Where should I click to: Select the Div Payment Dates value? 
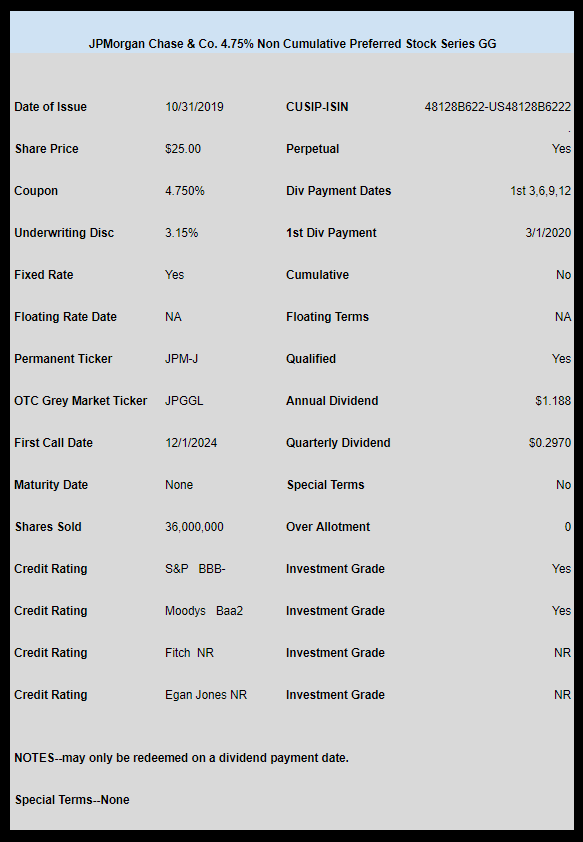coord(541,191)
